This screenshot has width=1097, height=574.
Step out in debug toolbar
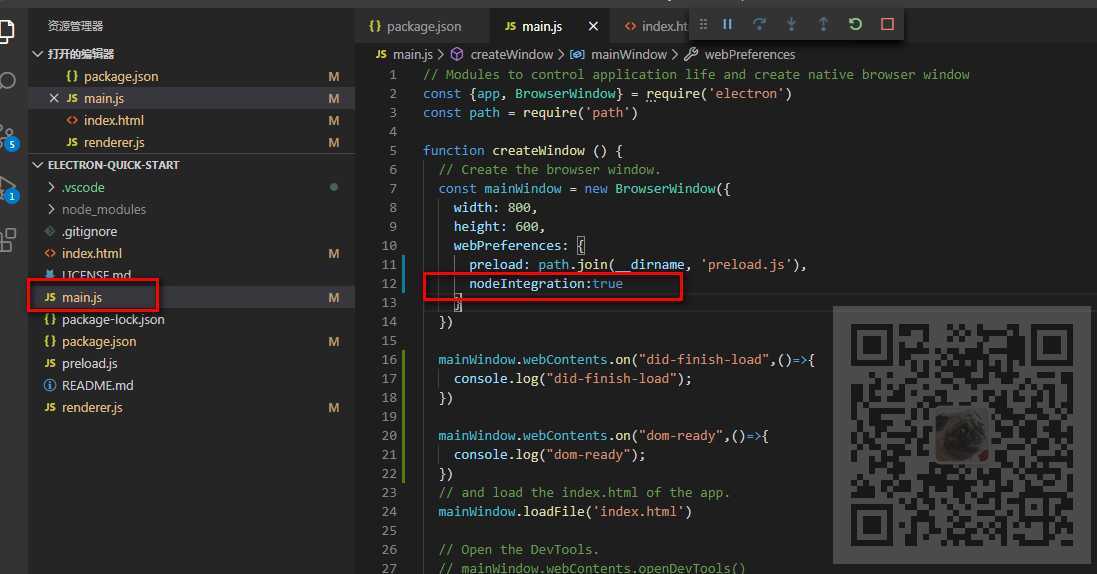tap(823, 24)
